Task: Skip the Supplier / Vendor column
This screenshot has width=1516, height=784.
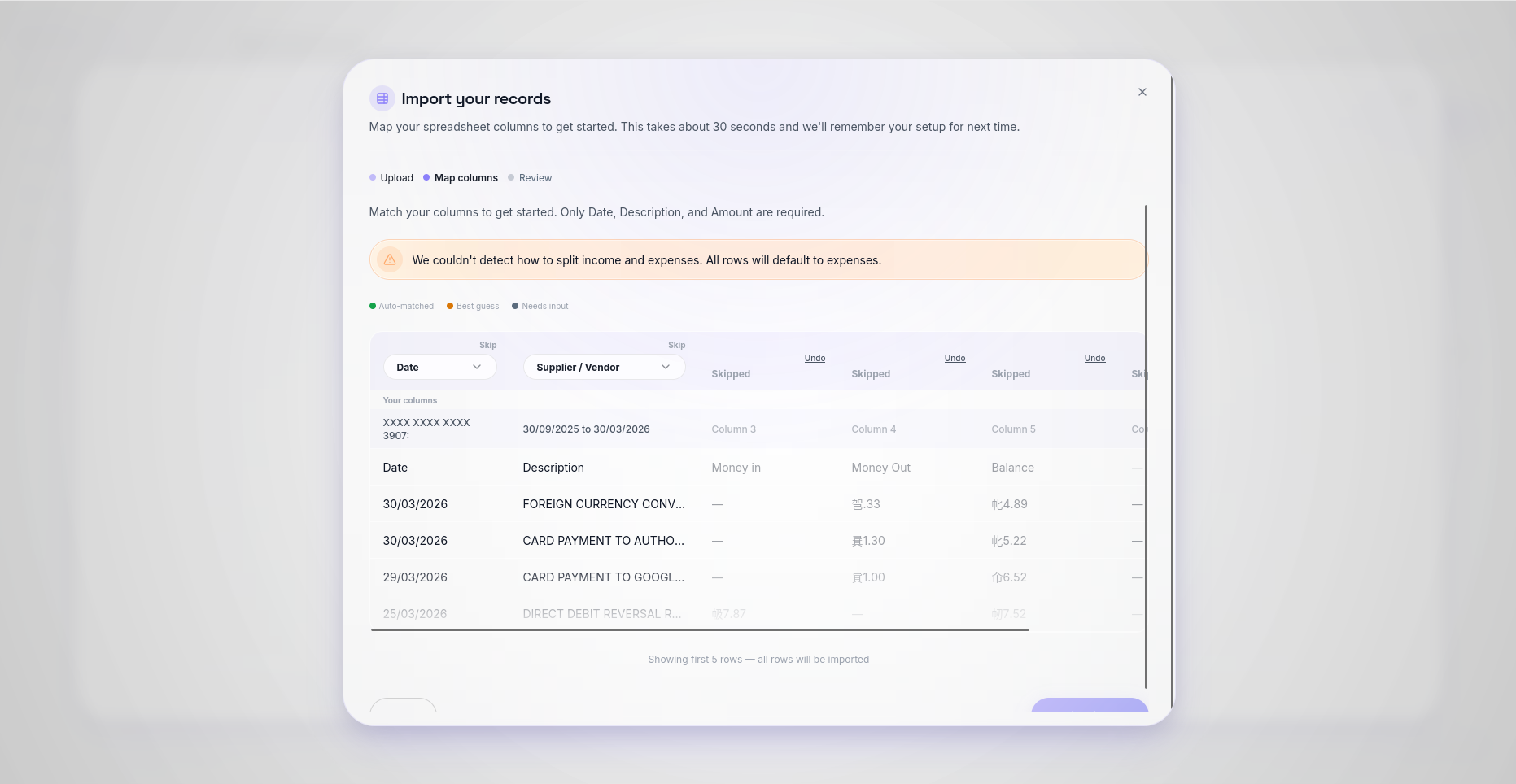Action: click(676, 345)
